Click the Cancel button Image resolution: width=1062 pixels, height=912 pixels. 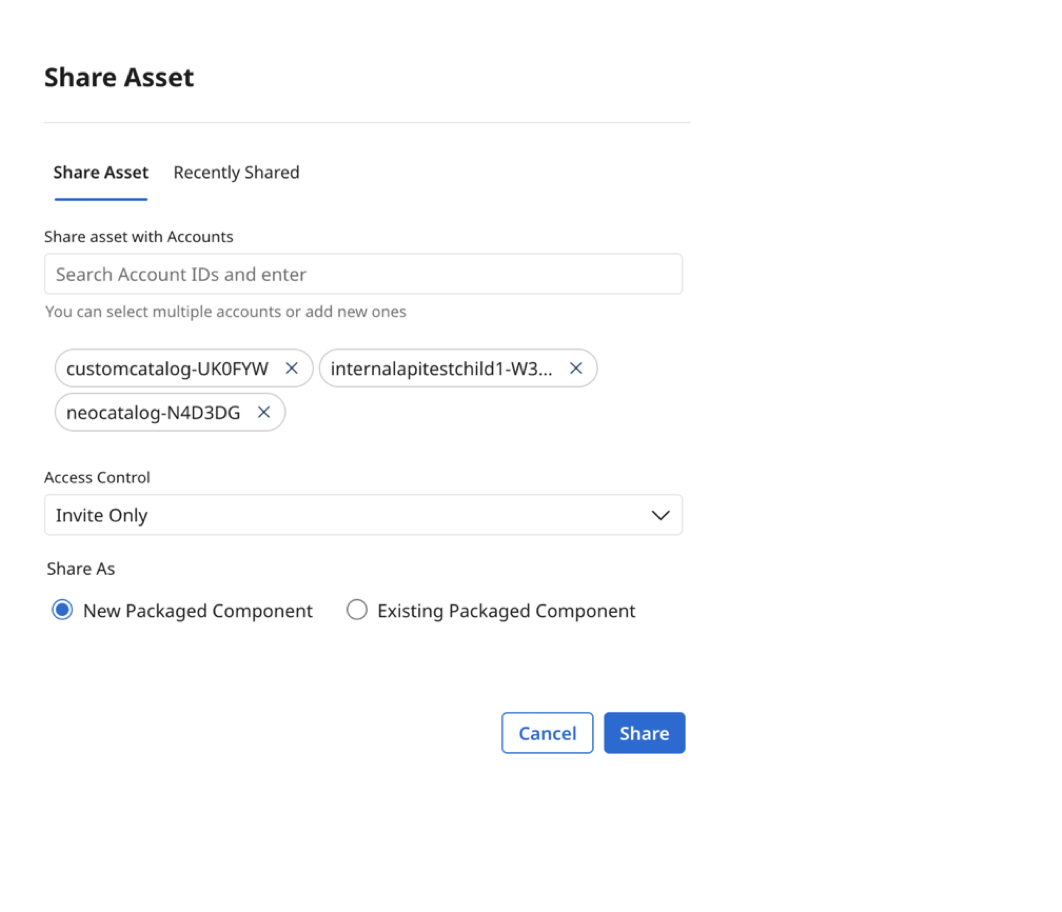[x=547, y=733]
